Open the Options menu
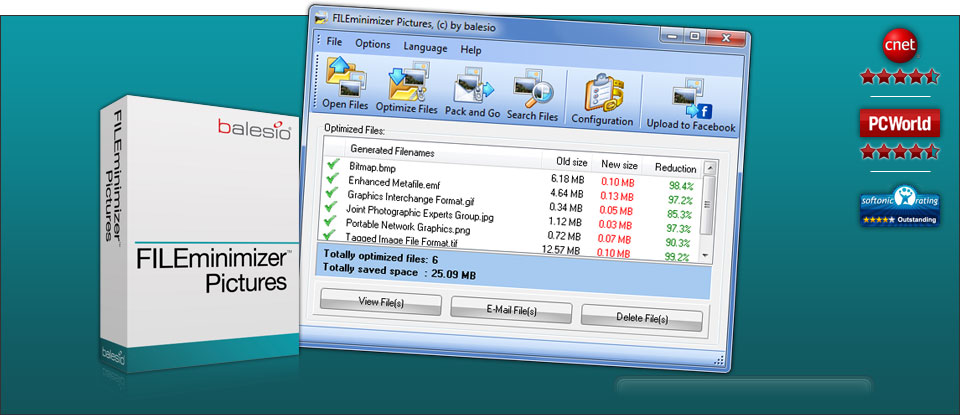Image resolution: width=960 pixels, height=415 pixels. point(372,45)
